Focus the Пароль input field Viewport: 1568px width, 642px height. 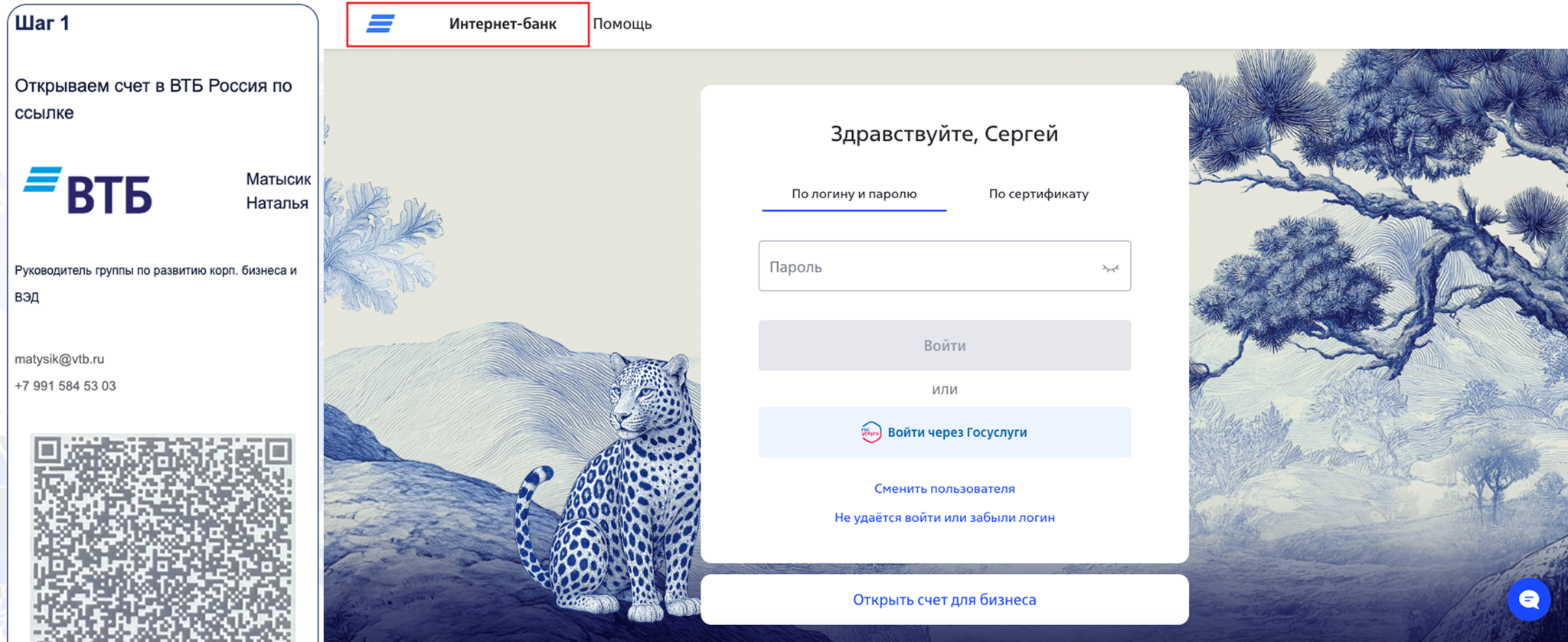pyautogui.click(x=944, y=266)
